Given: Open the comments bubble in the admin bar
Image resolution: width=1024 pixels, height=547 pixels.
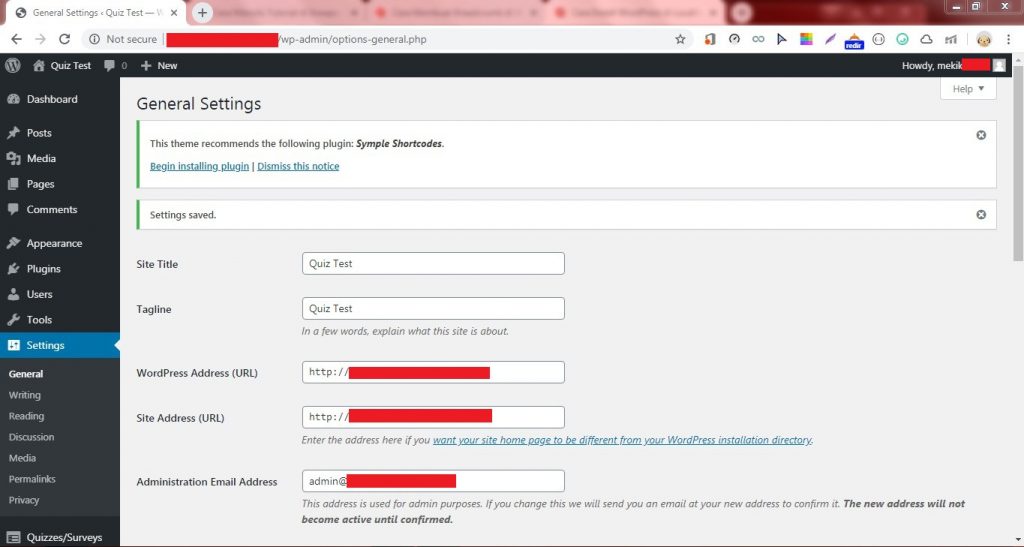Looking at the screenshot, I should tap(115, 65).
